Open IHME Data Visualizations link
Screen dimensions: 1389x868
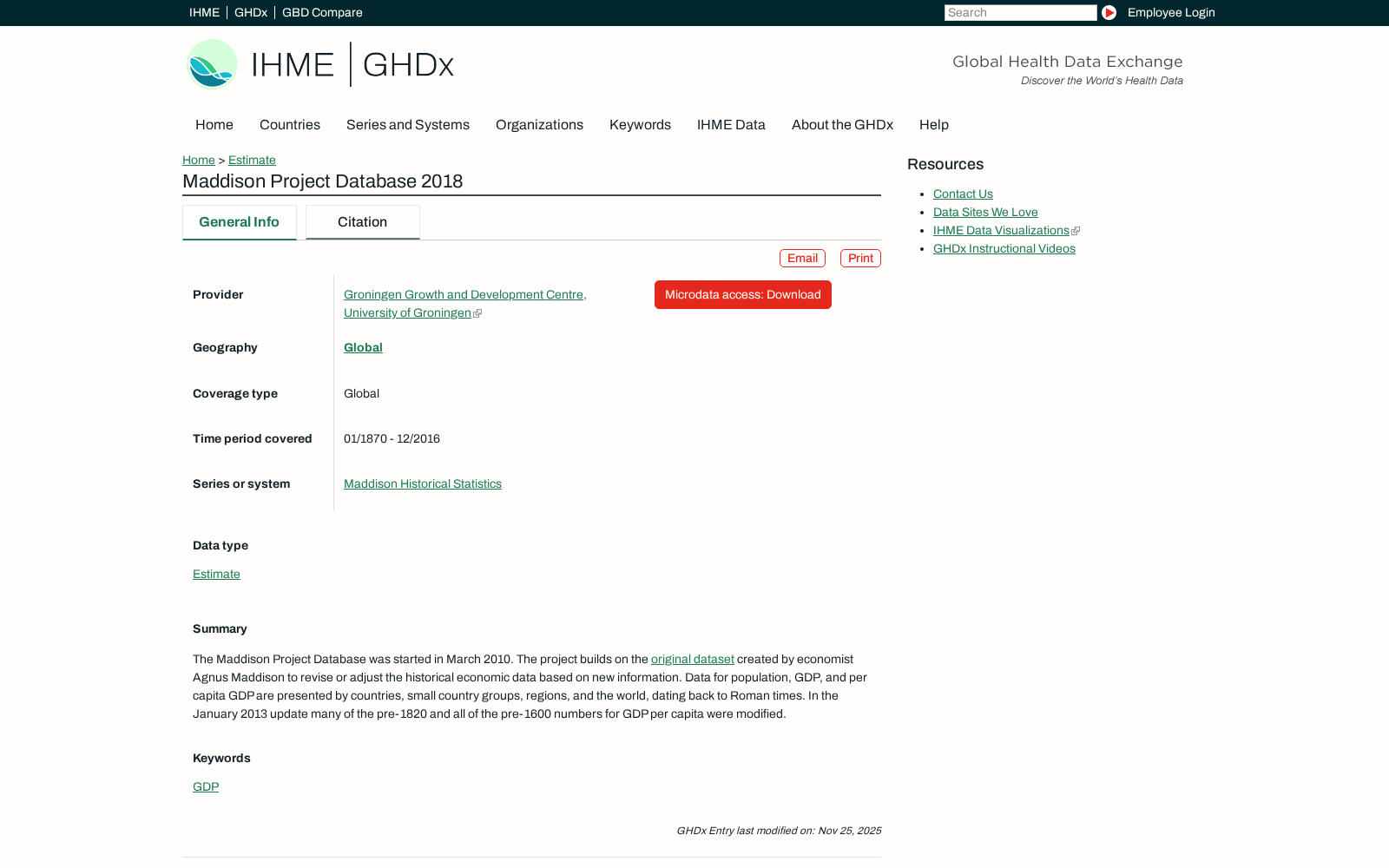pyautogui.click(x=1001, y=231)
